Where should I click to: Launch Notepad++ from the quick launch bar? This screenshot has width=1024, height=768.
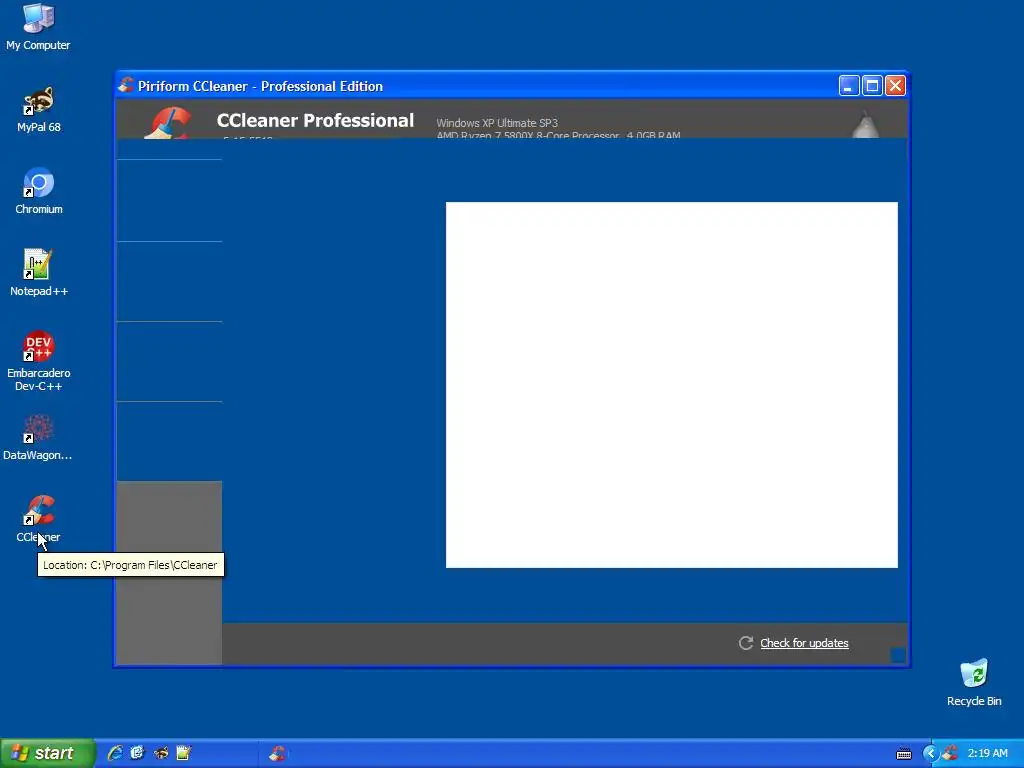click(184, 753)
